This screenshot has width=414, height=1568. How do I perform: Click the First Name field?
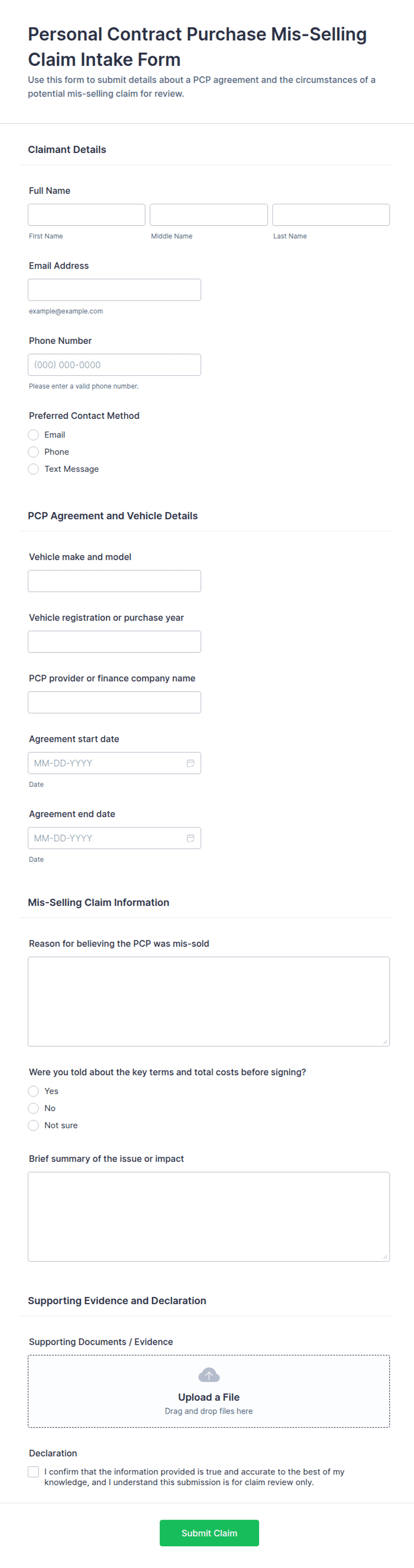(x=86, y=214)
